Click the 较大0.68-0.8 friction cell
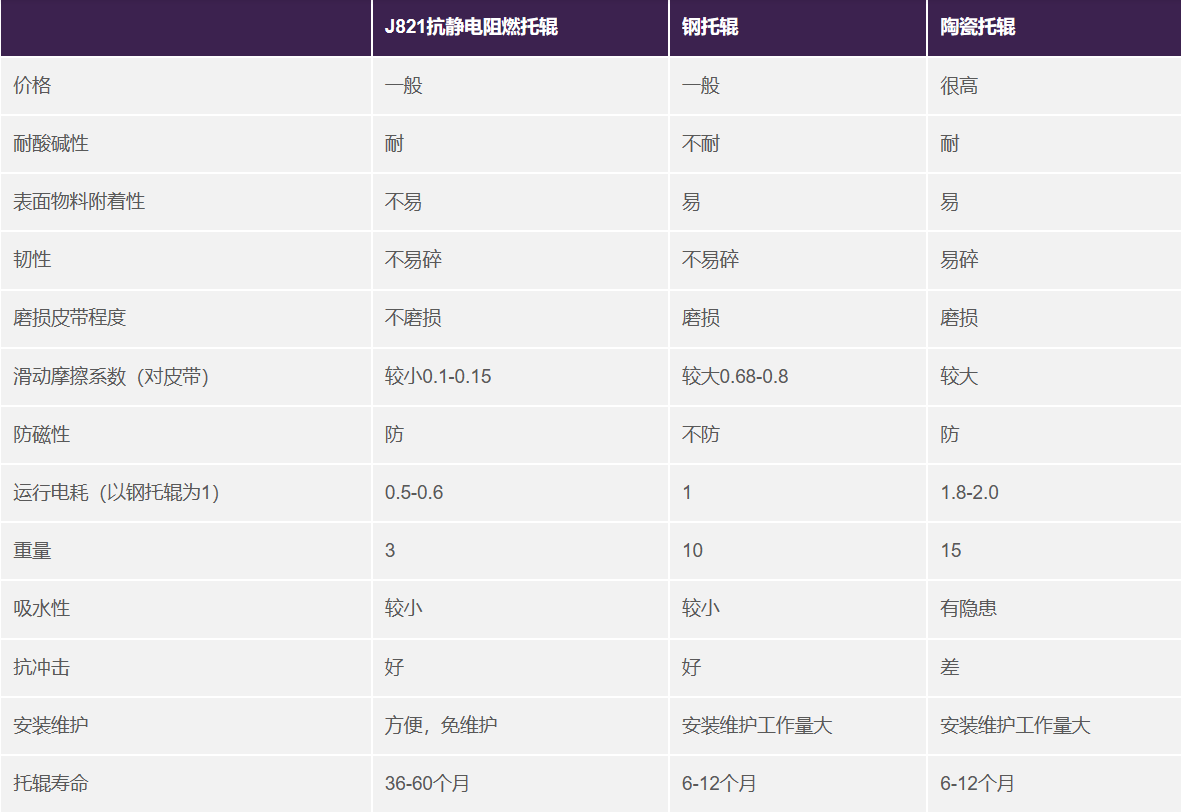This screenshot has width=1181, height=812. point(735,377)
